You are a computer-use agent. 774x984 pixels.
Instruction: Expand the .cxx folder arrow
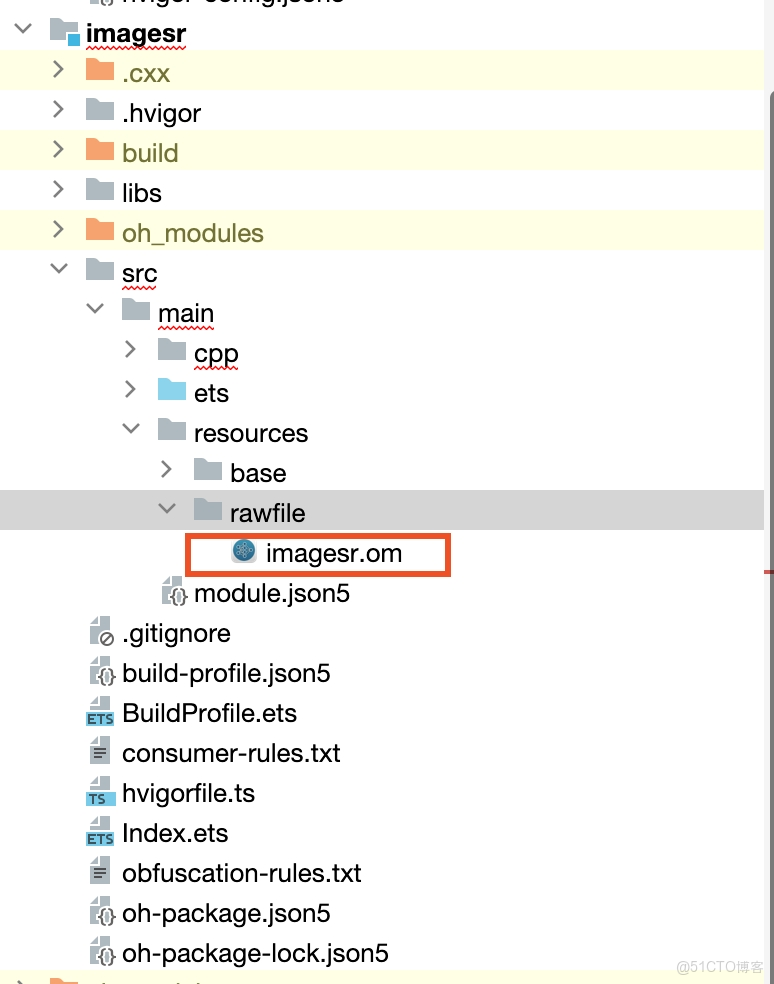(58, 72)
